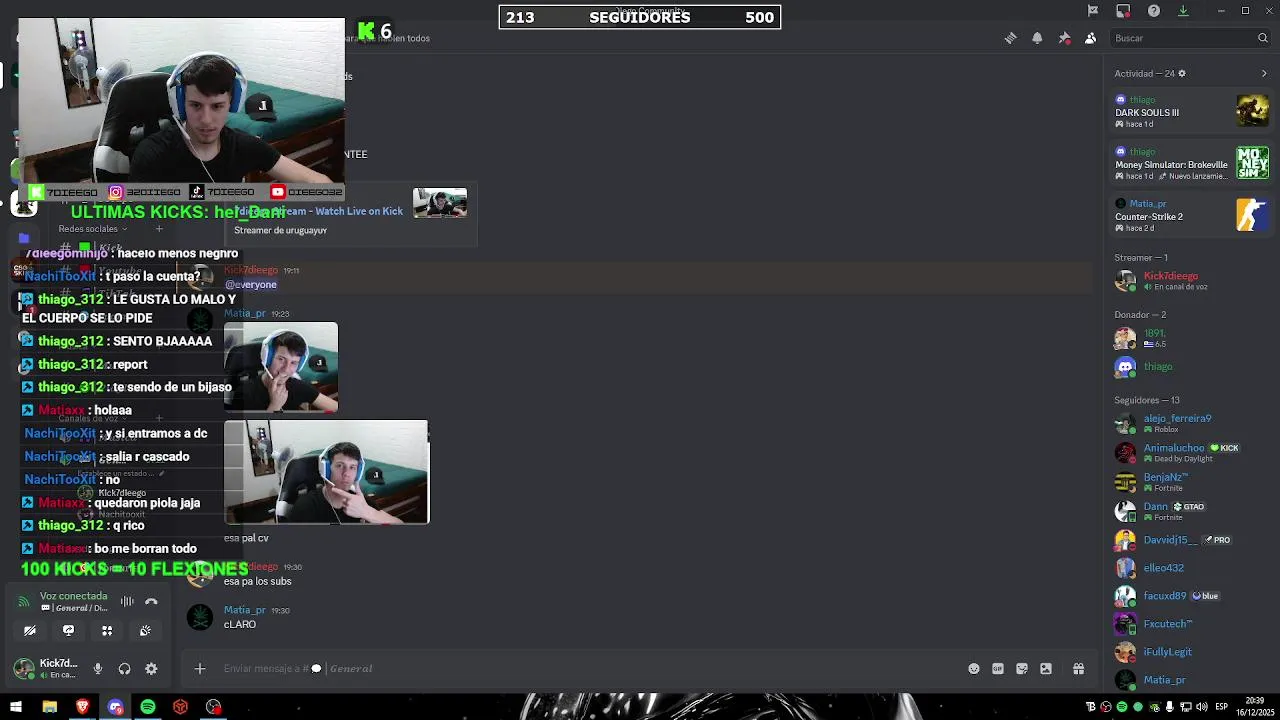Viewport: 1280px width, 720px height.
Task: Toggle screen sharing in voice panel
Action: (x=68, y=631)
